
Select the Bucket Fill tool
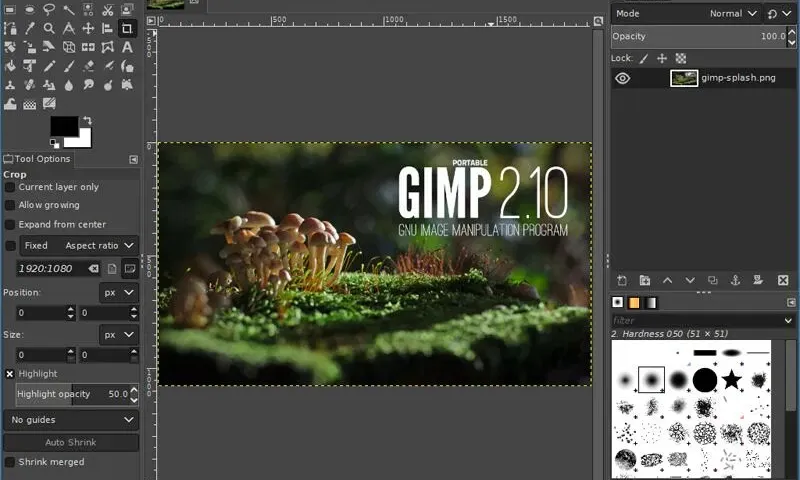pos(10,66)
